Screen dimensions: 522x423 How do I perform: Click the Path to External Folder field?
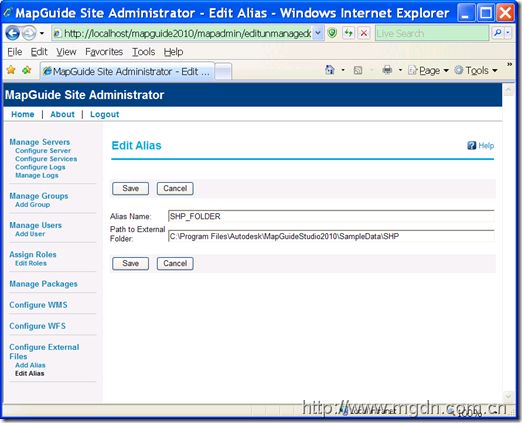pos(331,236)
